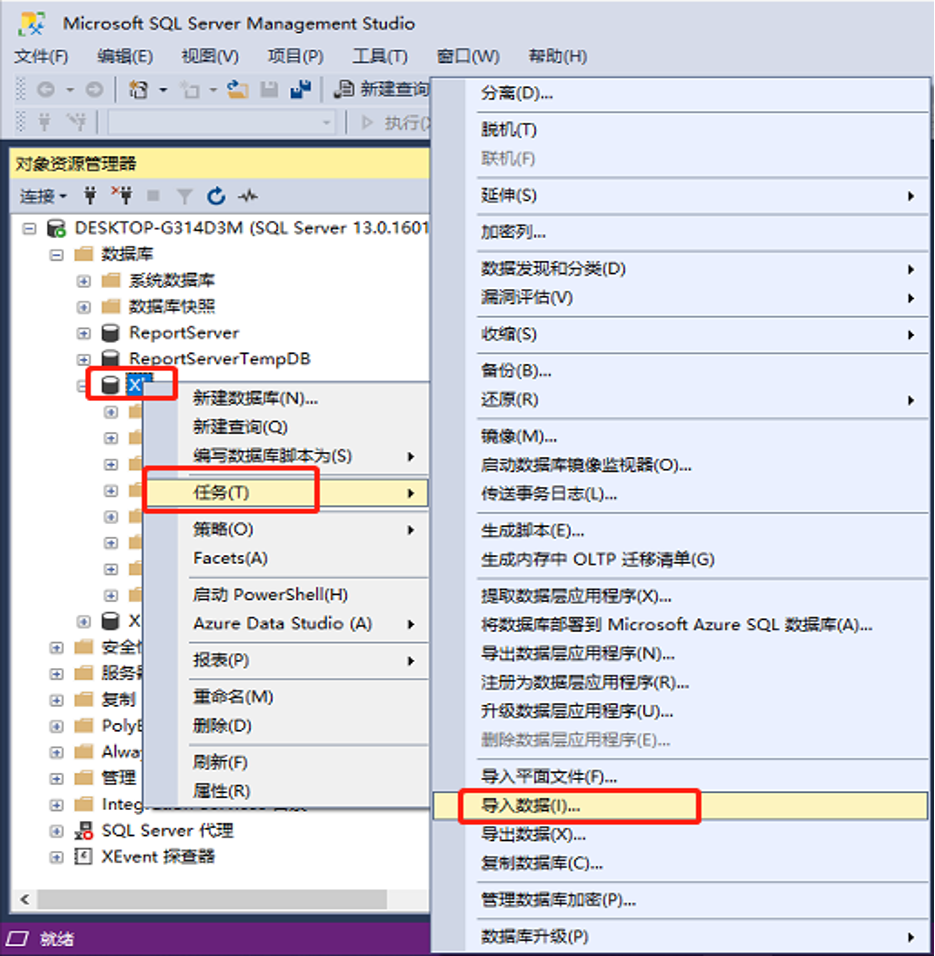Click the Disconnect icon in Object Explorer
This screenshot has height=956, width=935.
tap(121, 196)
